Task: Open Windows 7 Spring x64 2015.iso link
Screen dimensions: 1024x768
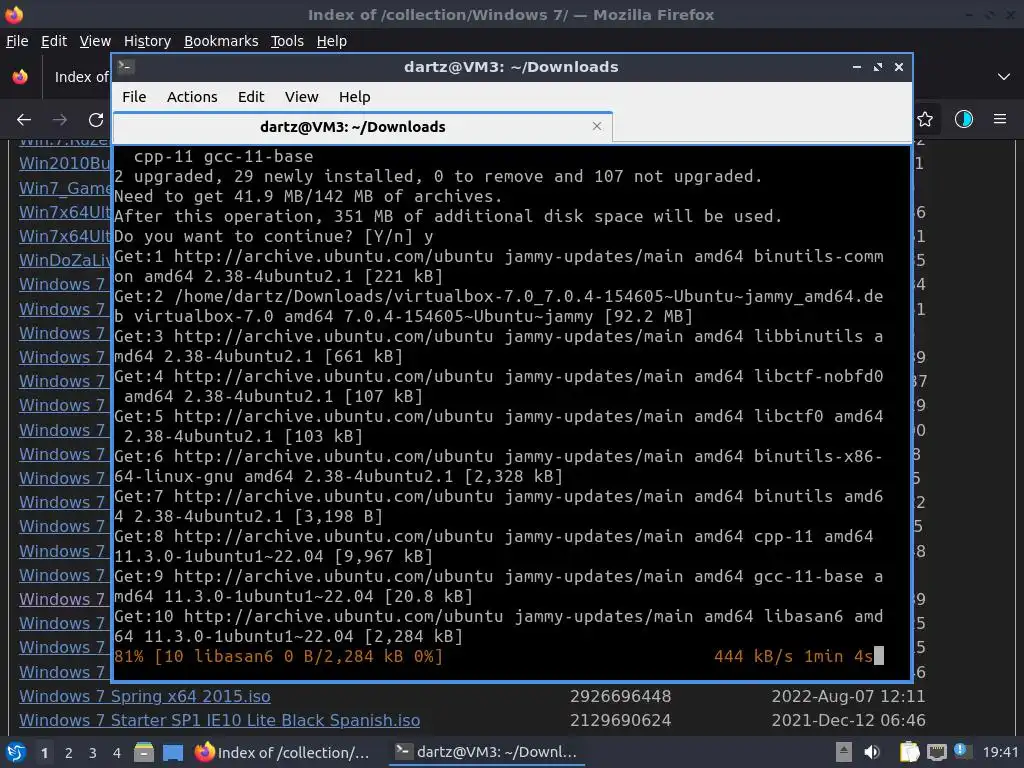Action: tap(144, 696)
